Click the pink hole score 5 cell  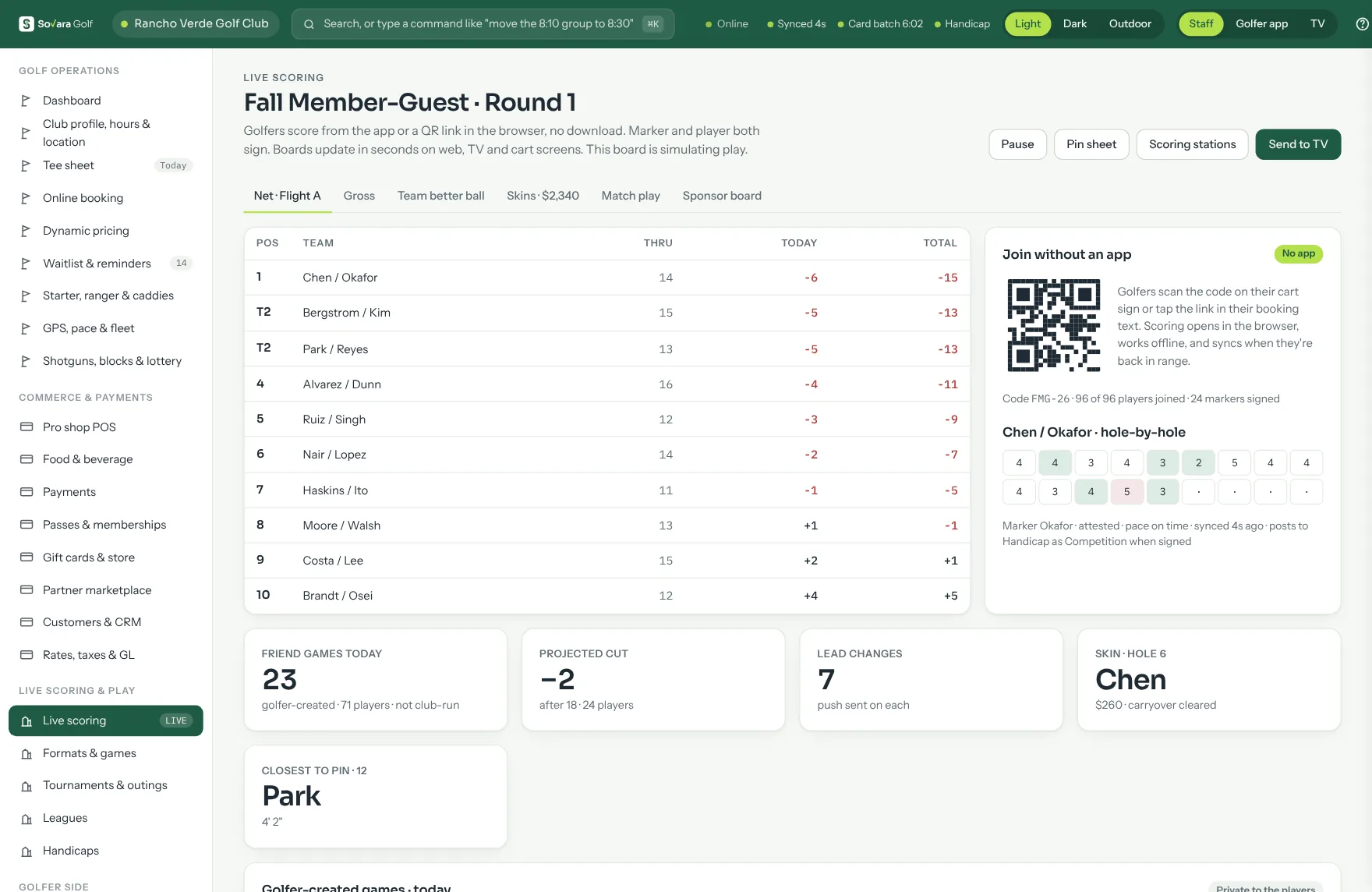point(1126,492)
